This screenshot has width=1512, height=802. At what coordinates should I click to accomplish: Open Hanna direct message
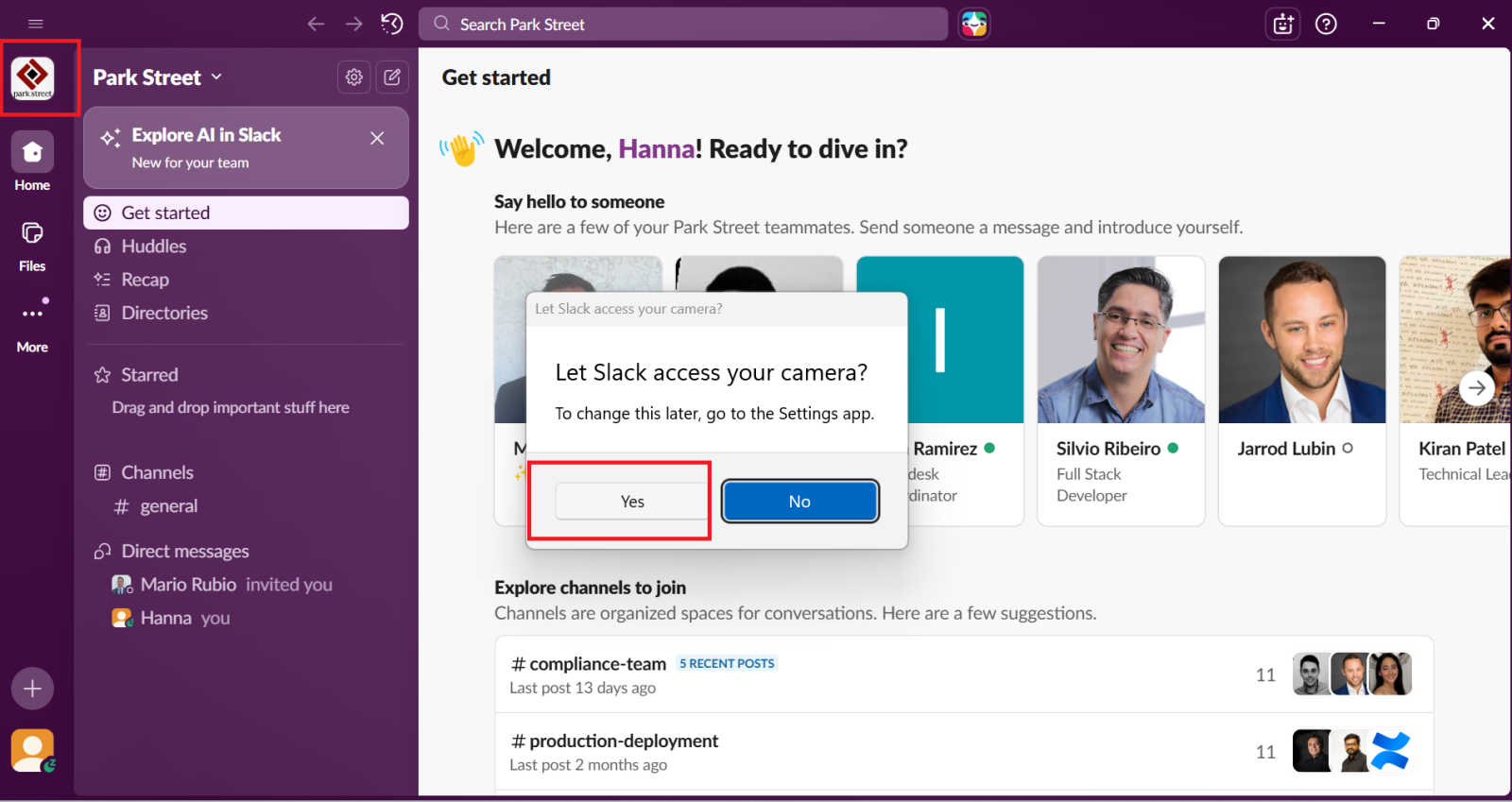pos(246,618)
